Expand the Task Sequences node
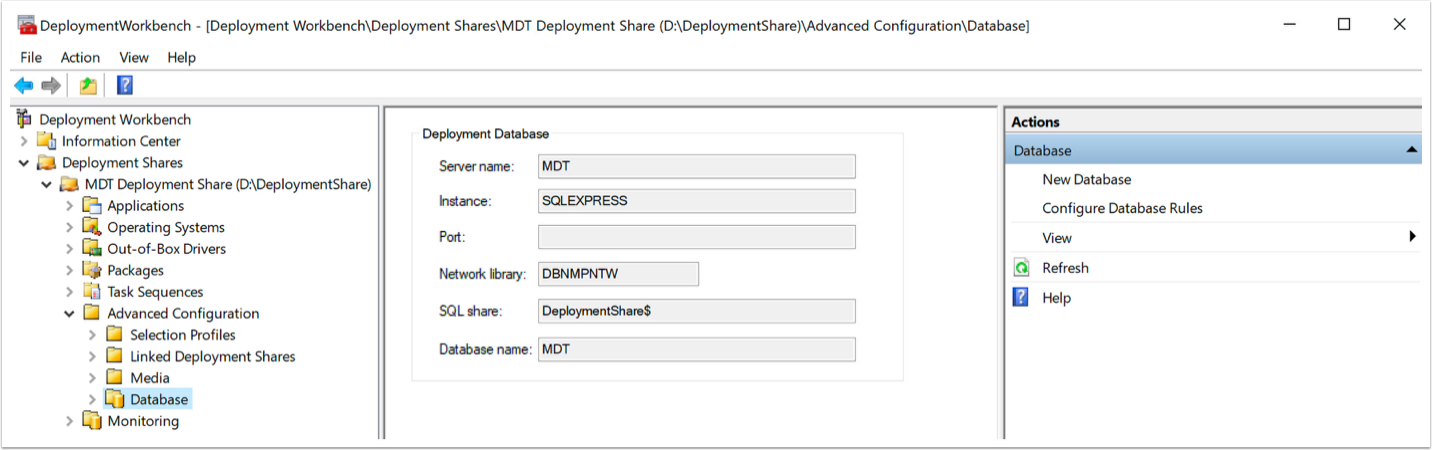 point(70,292)
